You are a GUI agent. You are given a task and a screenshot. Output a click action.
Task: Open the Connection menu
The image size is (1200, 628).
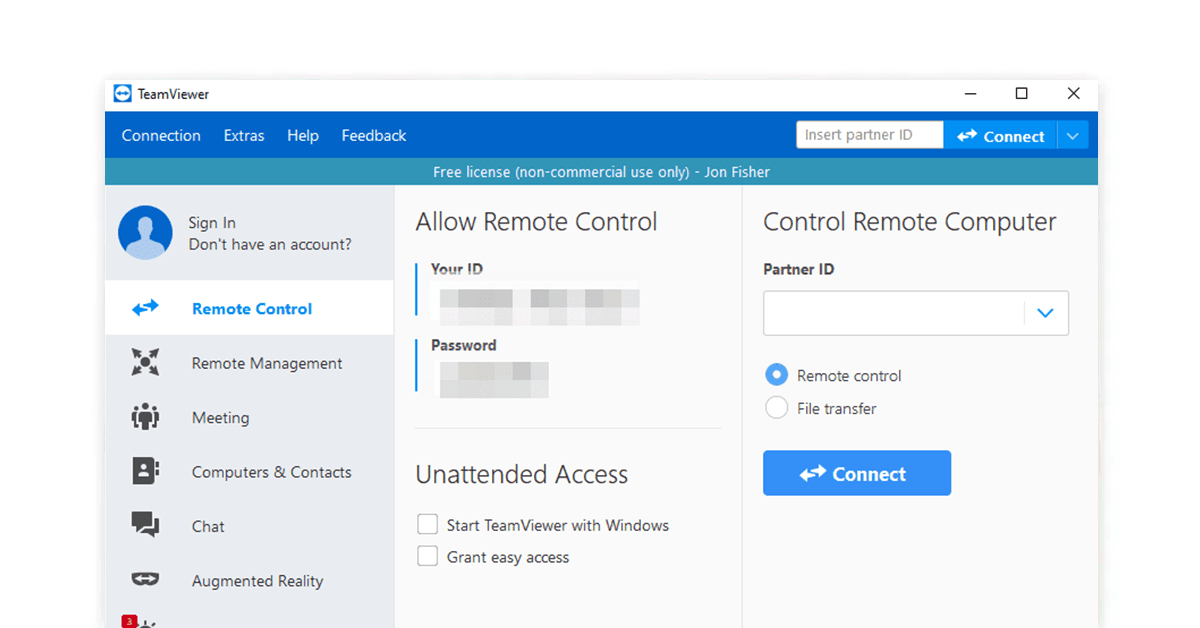(x=161, y=136)
